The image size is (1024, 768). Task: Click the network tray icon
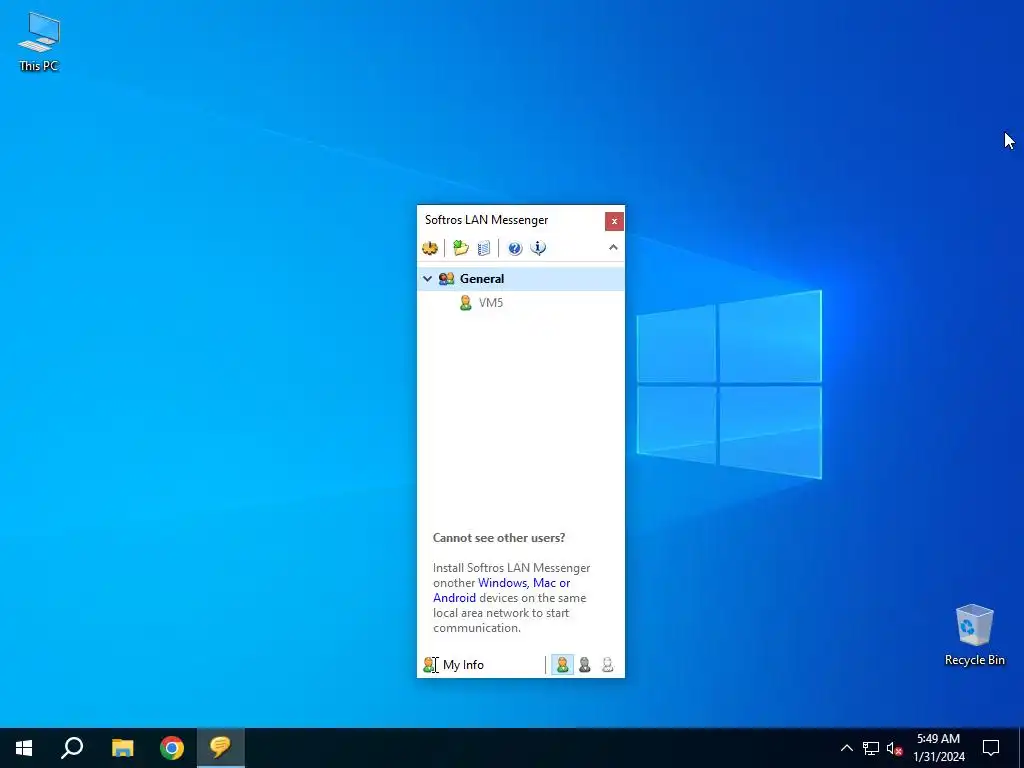click(871, 748)
